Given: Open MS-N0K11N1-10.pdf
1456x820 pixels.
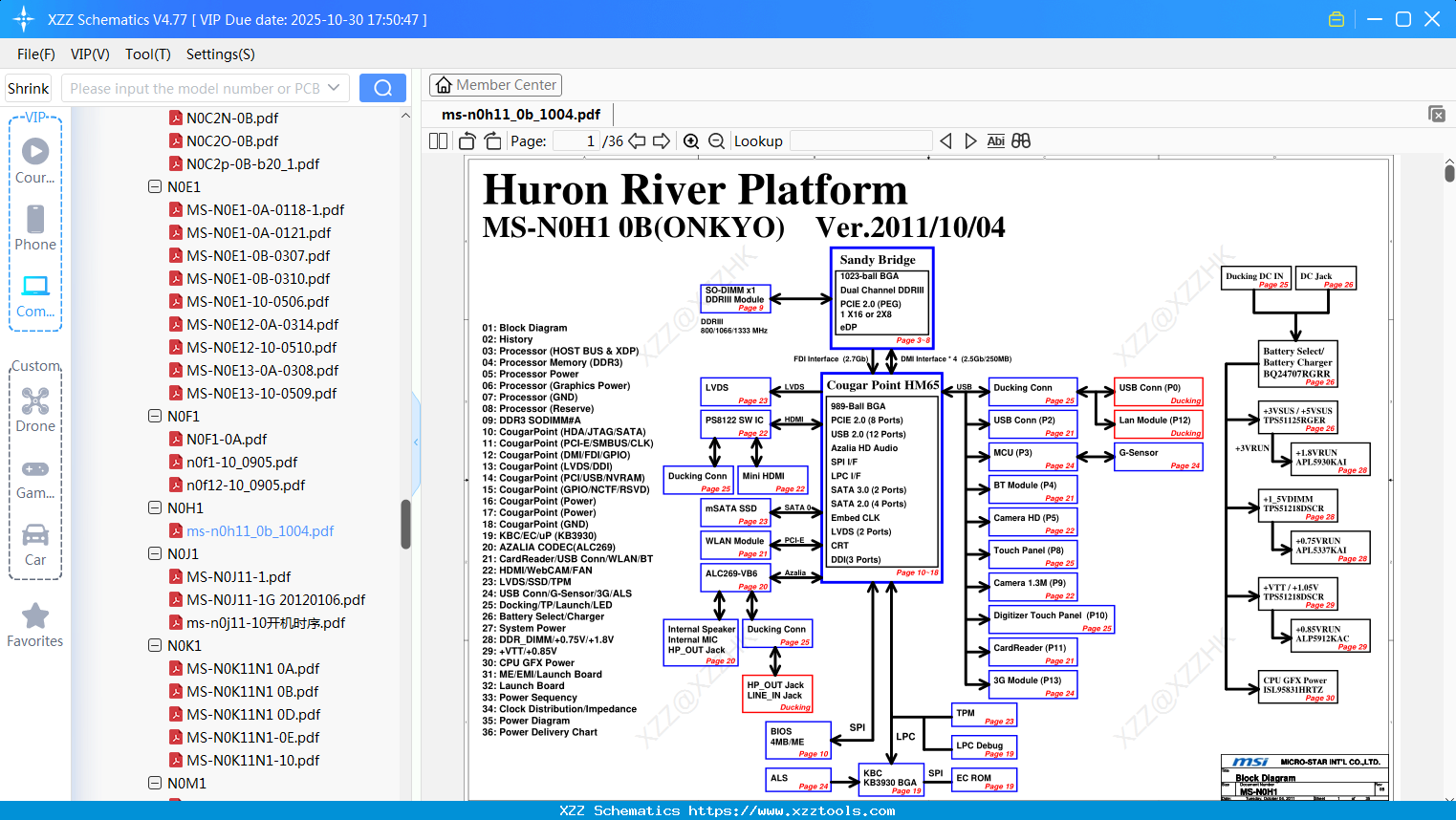Looking at the screenshot, I should click(x=253, y=761).
